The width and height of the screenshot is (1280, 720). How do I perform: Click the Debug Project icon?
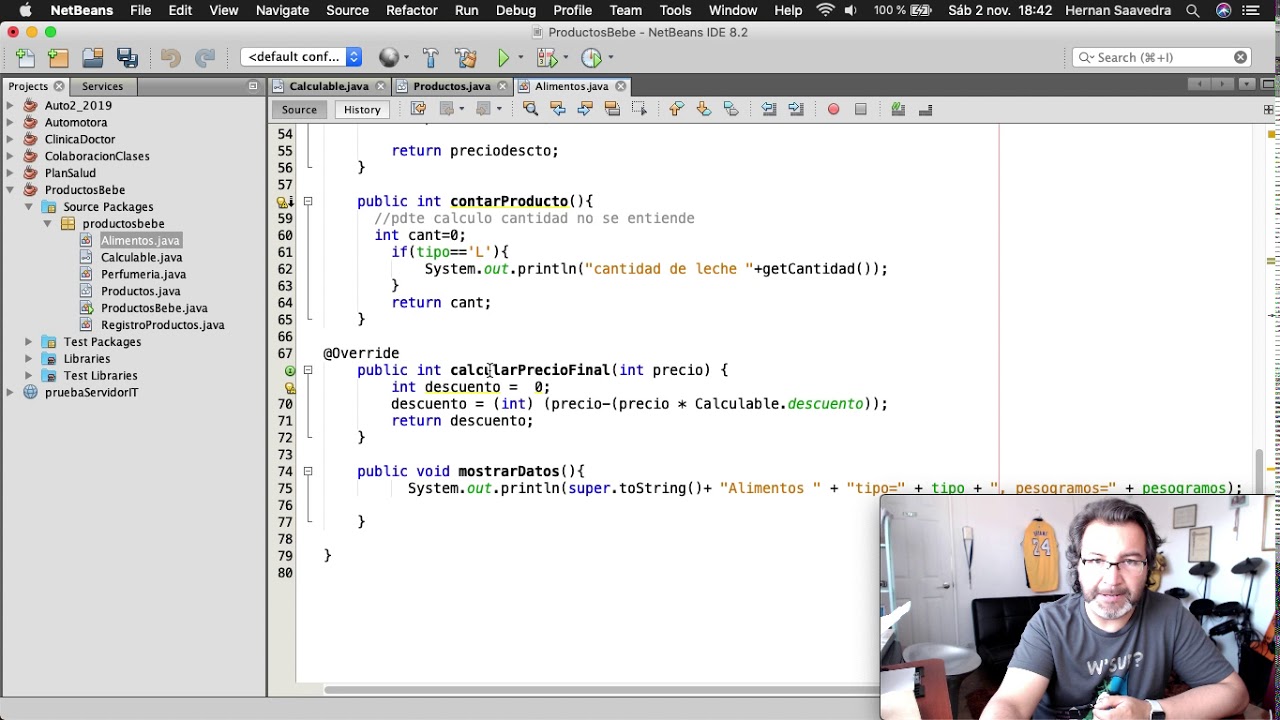pyautogui.click(x=545, y=58)
